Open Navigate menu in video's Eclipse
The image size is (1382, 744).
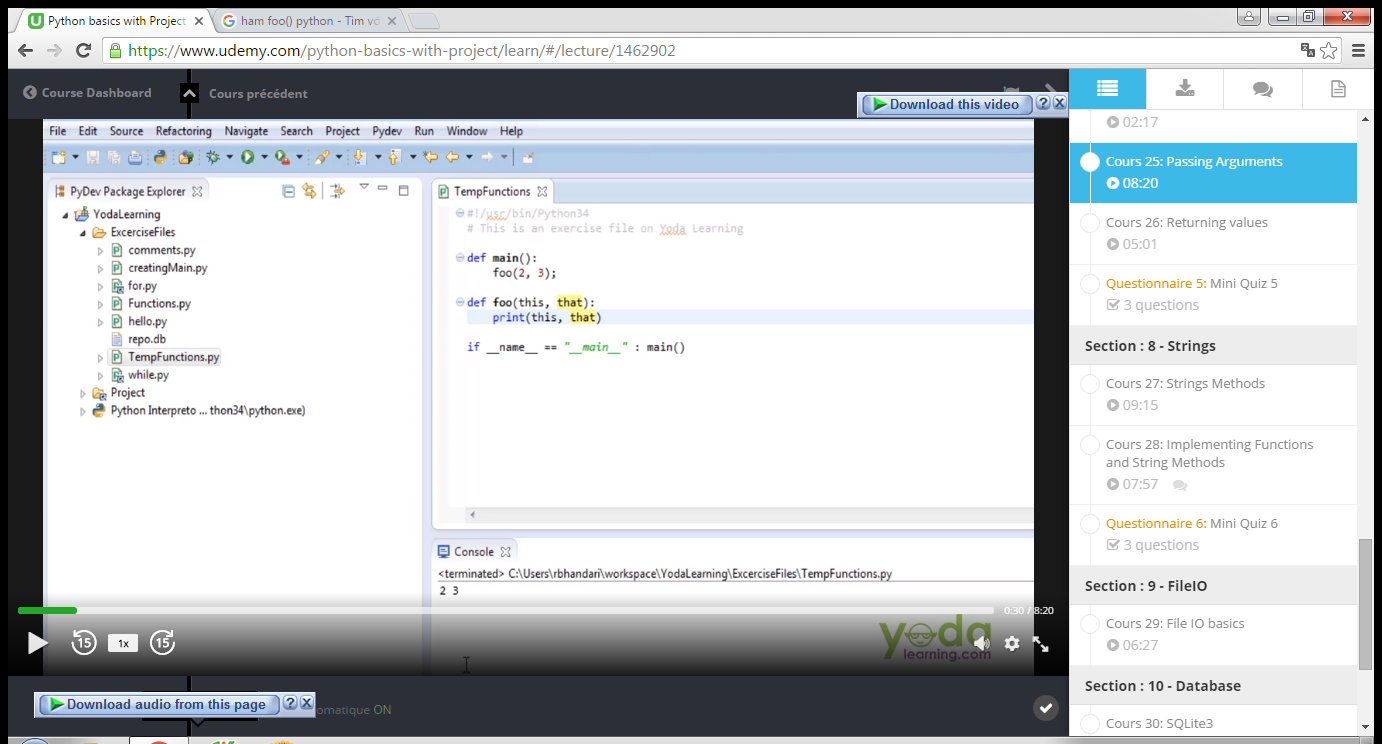[x=246, y=131]
